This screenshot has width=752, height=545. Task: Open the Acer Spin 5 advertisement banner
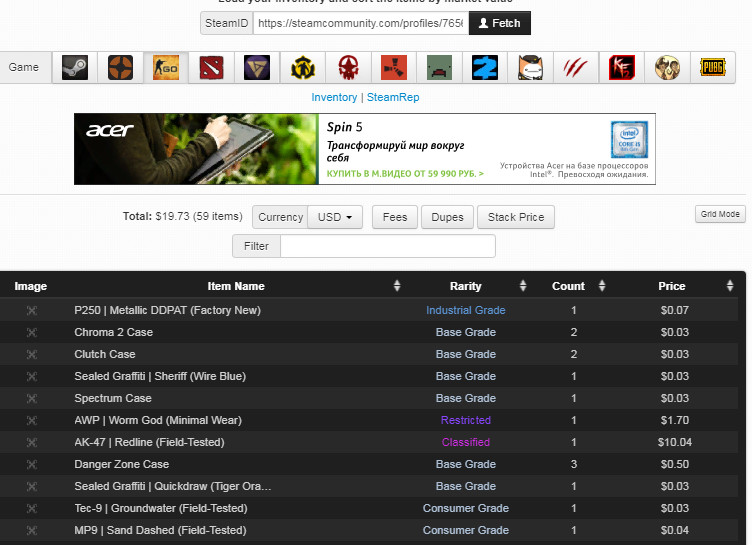pyautogui.click(x=364, y=149)
